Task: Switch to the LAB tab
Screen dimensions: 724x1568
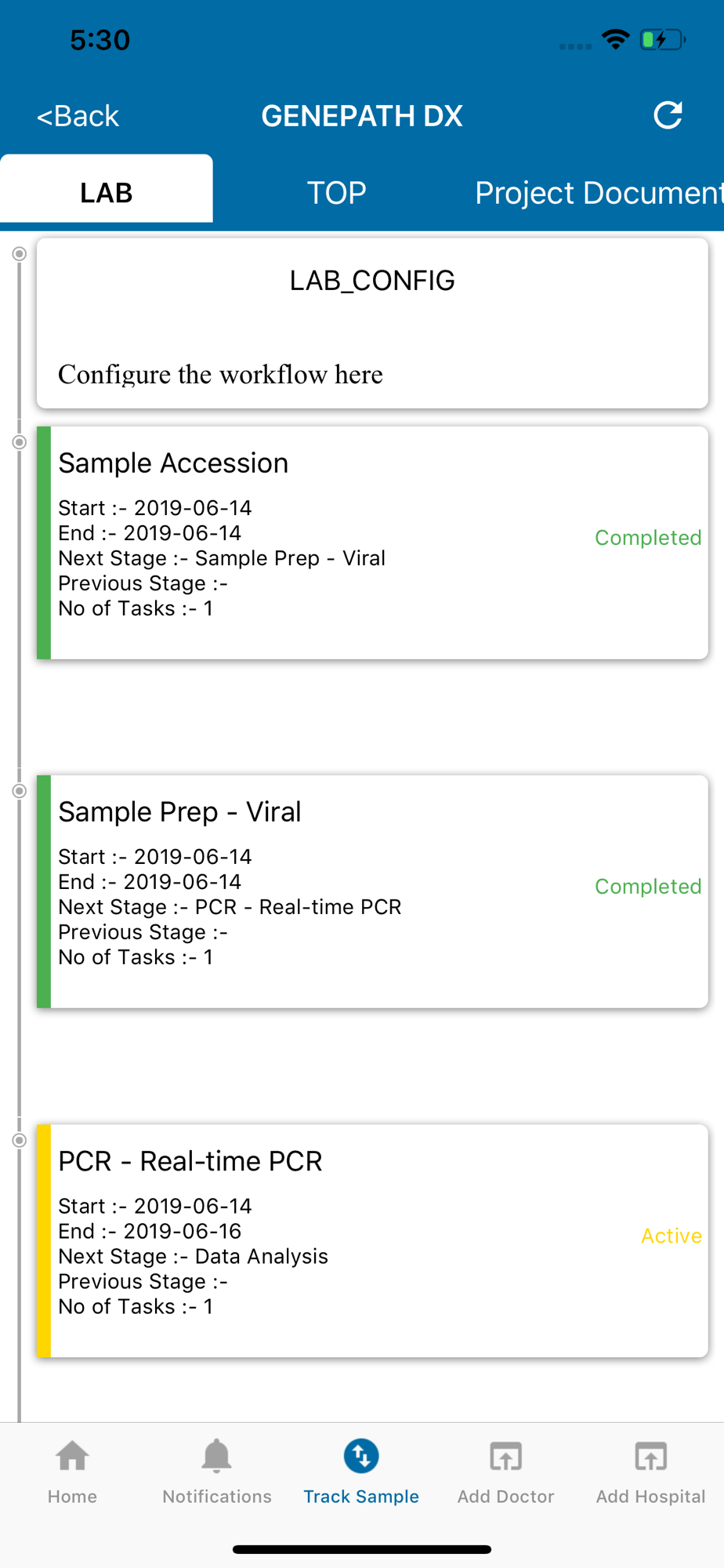Action: click(107, 192)
